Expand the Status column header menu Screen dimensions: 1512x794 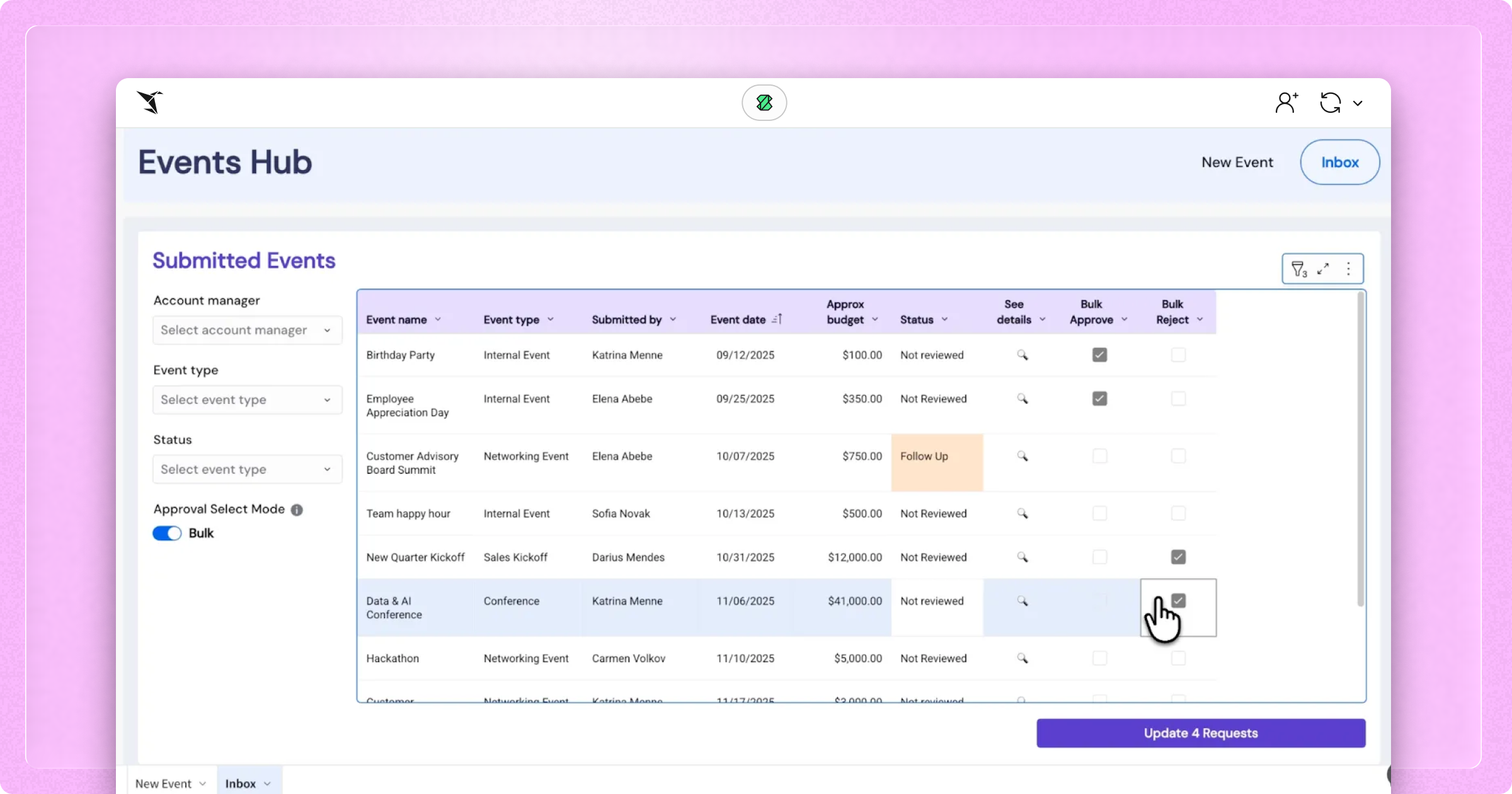coord(944,319)
